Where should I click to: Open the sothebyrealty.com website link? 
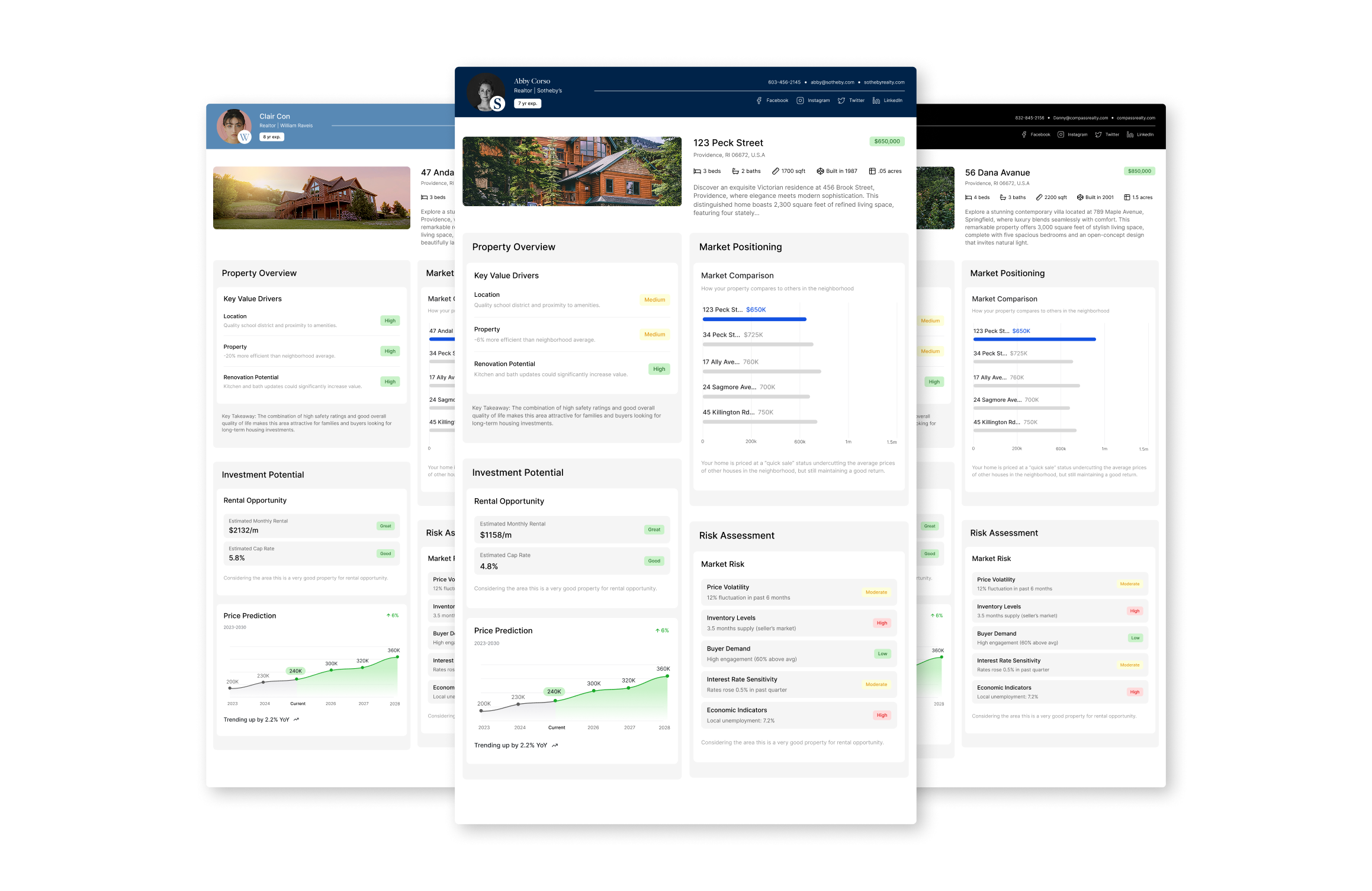[x=883, y=82]
